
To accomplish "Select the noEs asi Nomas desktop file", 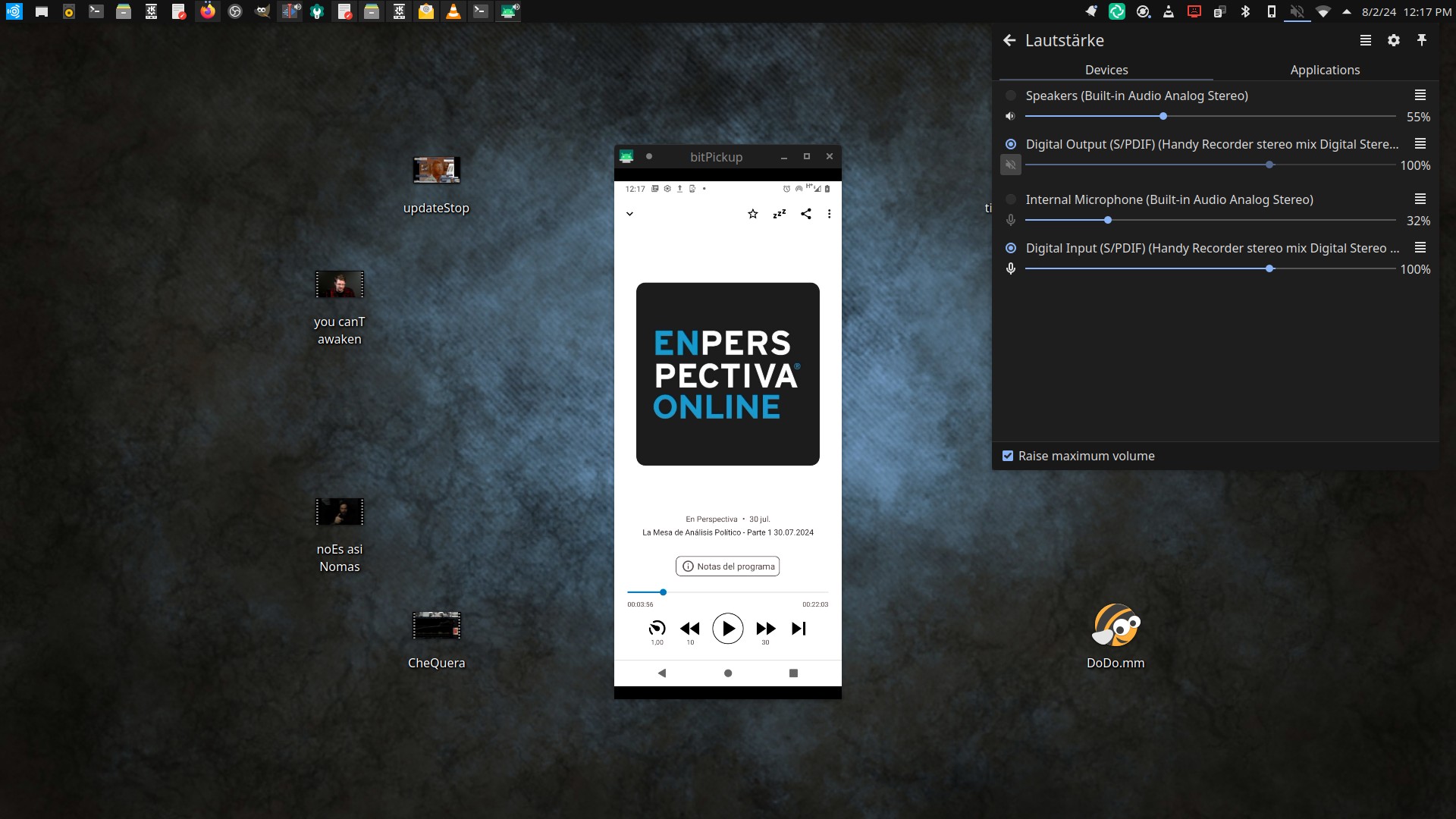I will 340,535.
